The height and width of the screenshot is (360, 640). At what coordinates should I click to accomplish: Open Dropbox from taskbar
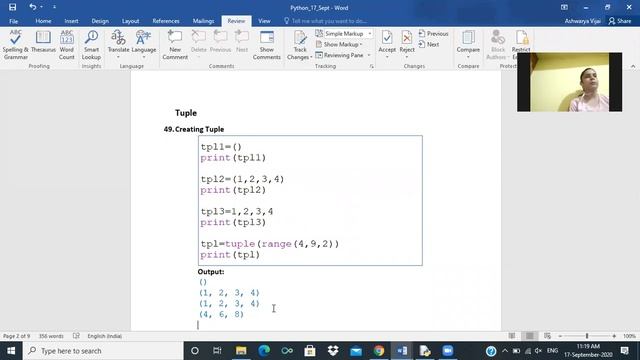point(333,351)
